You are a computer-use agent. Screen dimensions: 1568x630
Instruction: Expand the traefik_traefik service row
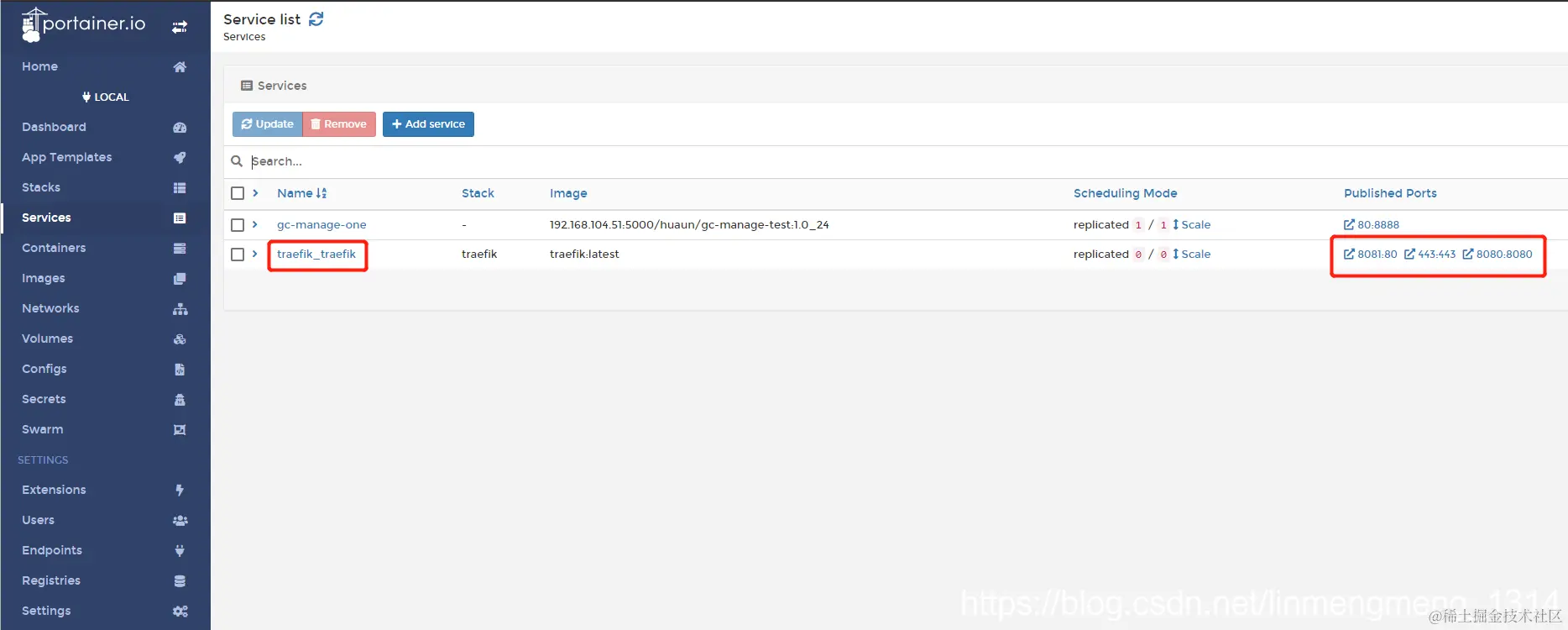point(255,254)
